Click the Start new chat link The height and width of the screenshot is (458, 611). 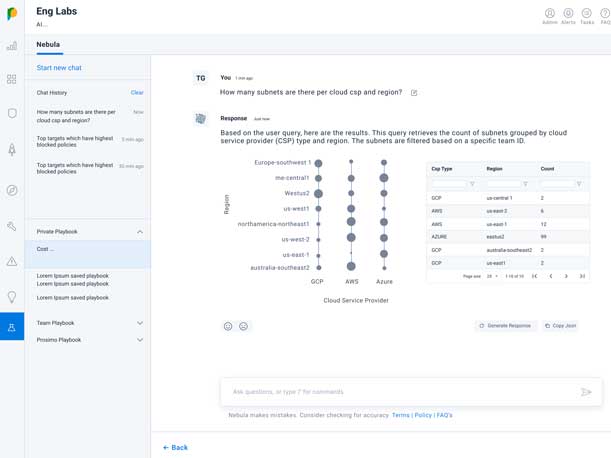click(x=59, y=68)
